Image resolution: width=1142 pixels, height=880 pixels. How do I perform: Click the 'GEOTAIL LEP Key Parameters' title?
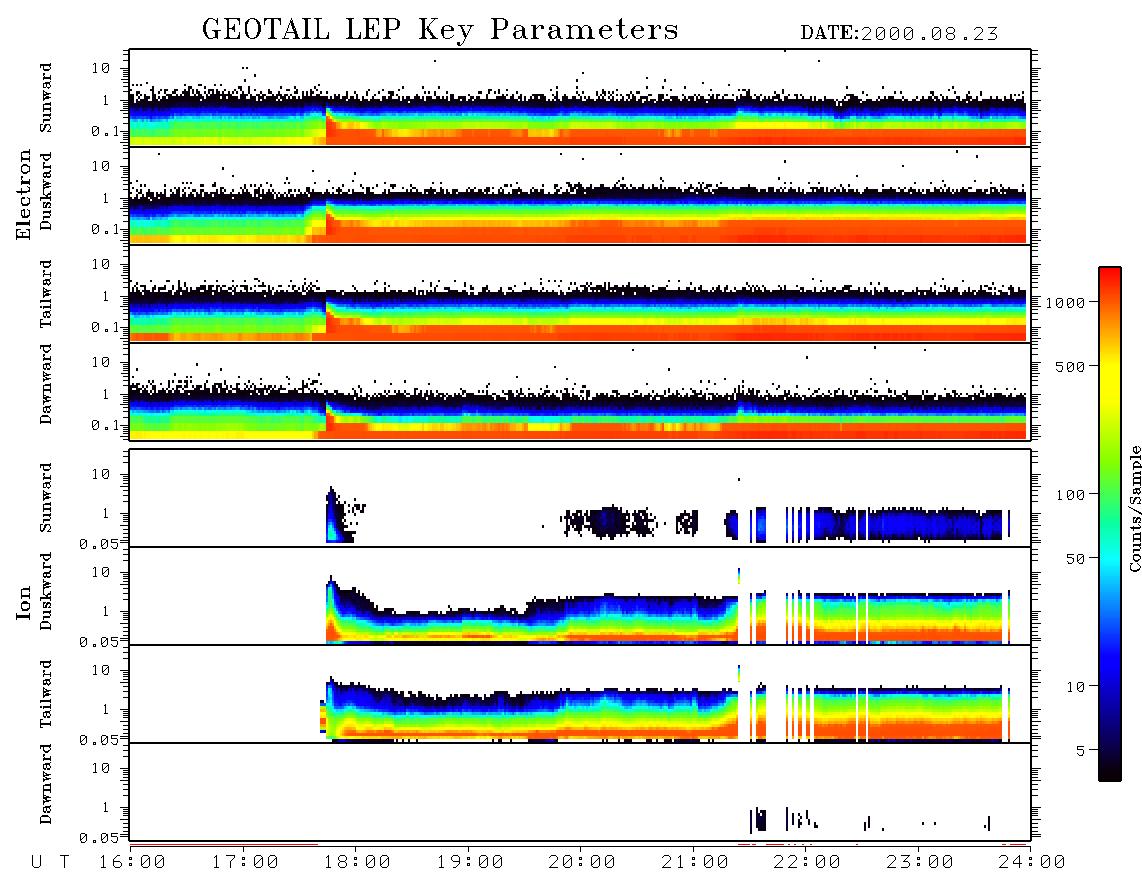pyautogui.click(x=440, y=30)
